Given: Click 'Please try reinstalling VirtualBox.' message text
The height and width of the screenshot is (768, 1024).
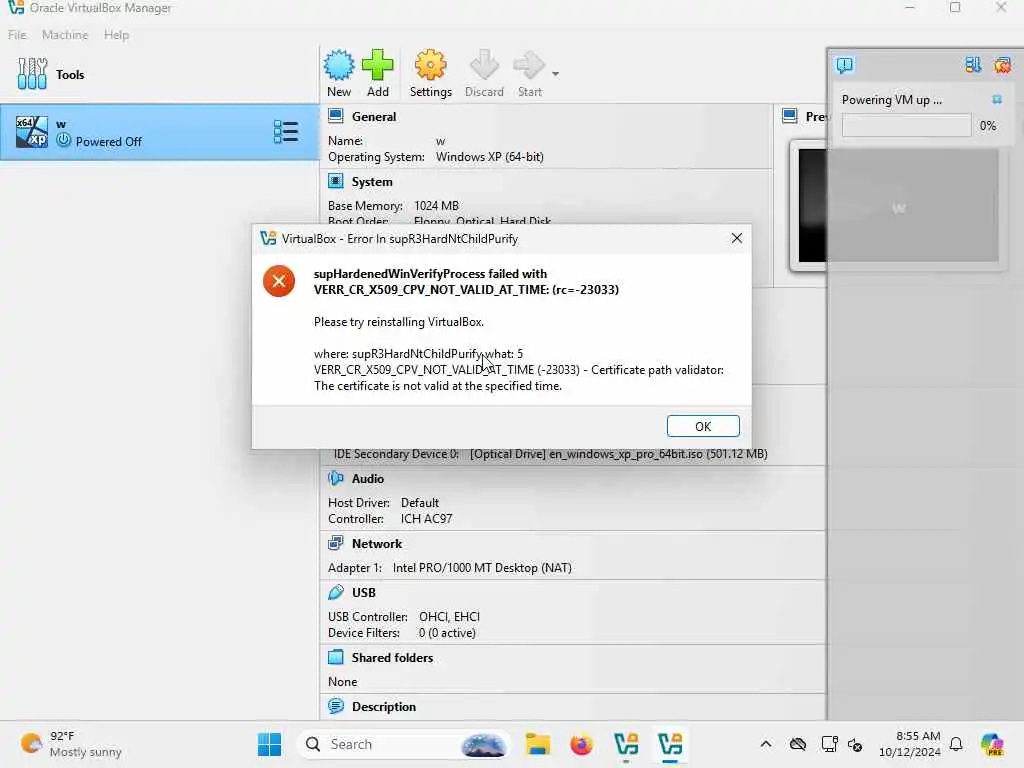Looking at the screenshot, I should tap(398, 322).
